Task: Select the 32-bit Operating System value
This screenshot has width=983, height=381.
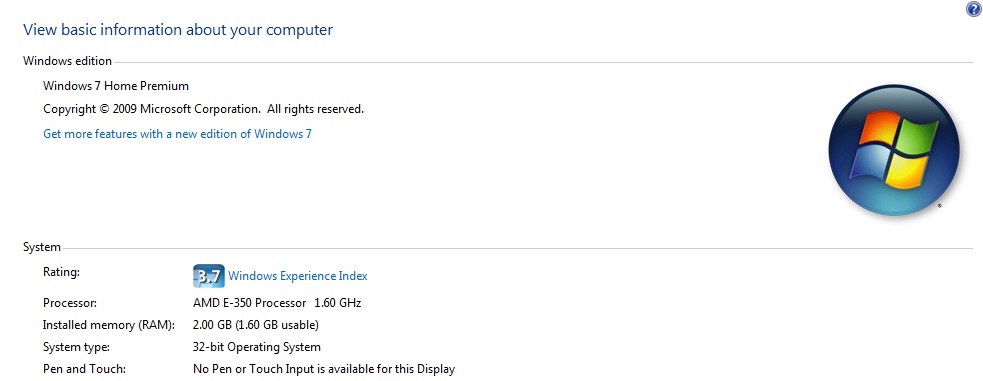Action: (x=257, y=347)
